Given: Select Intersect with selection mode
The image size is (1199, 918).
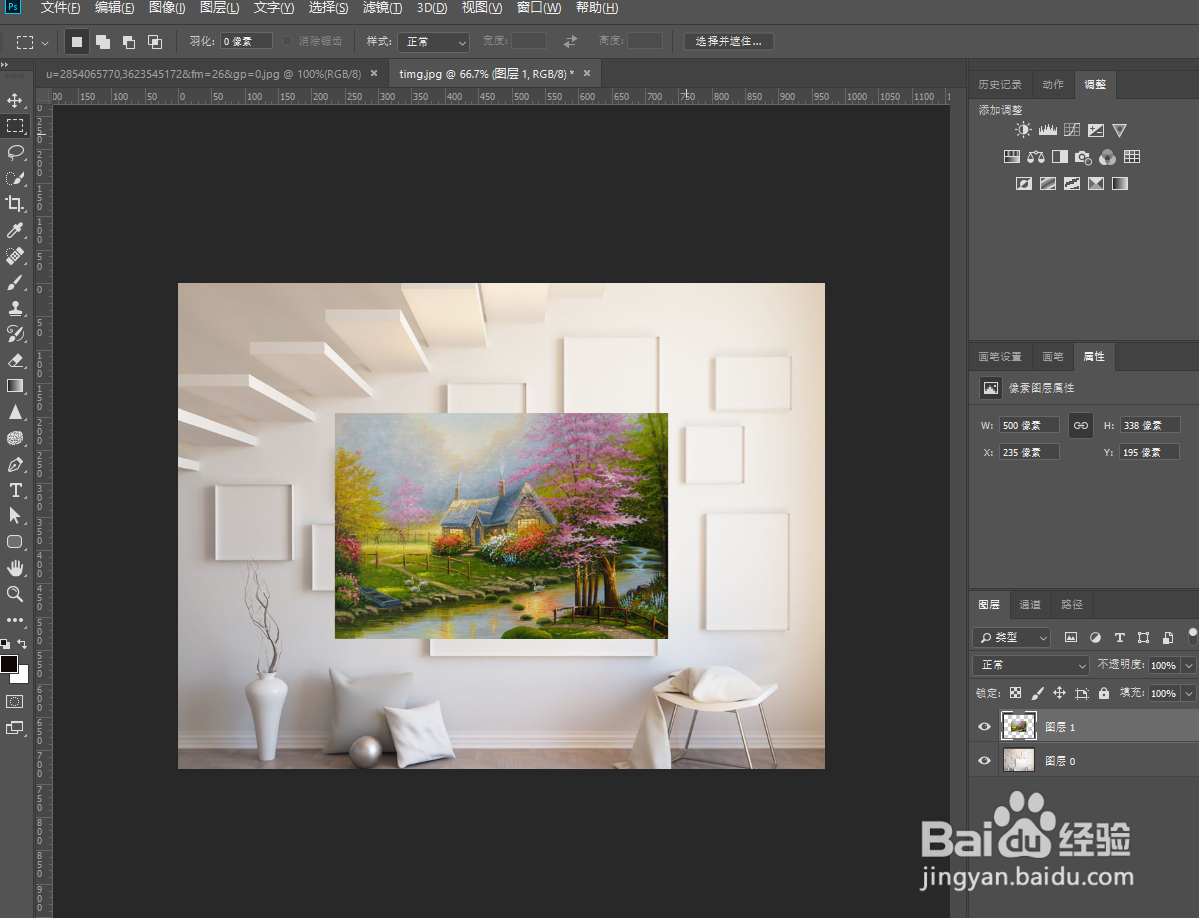Looking at the screenshot, I should tap(154, 42).
